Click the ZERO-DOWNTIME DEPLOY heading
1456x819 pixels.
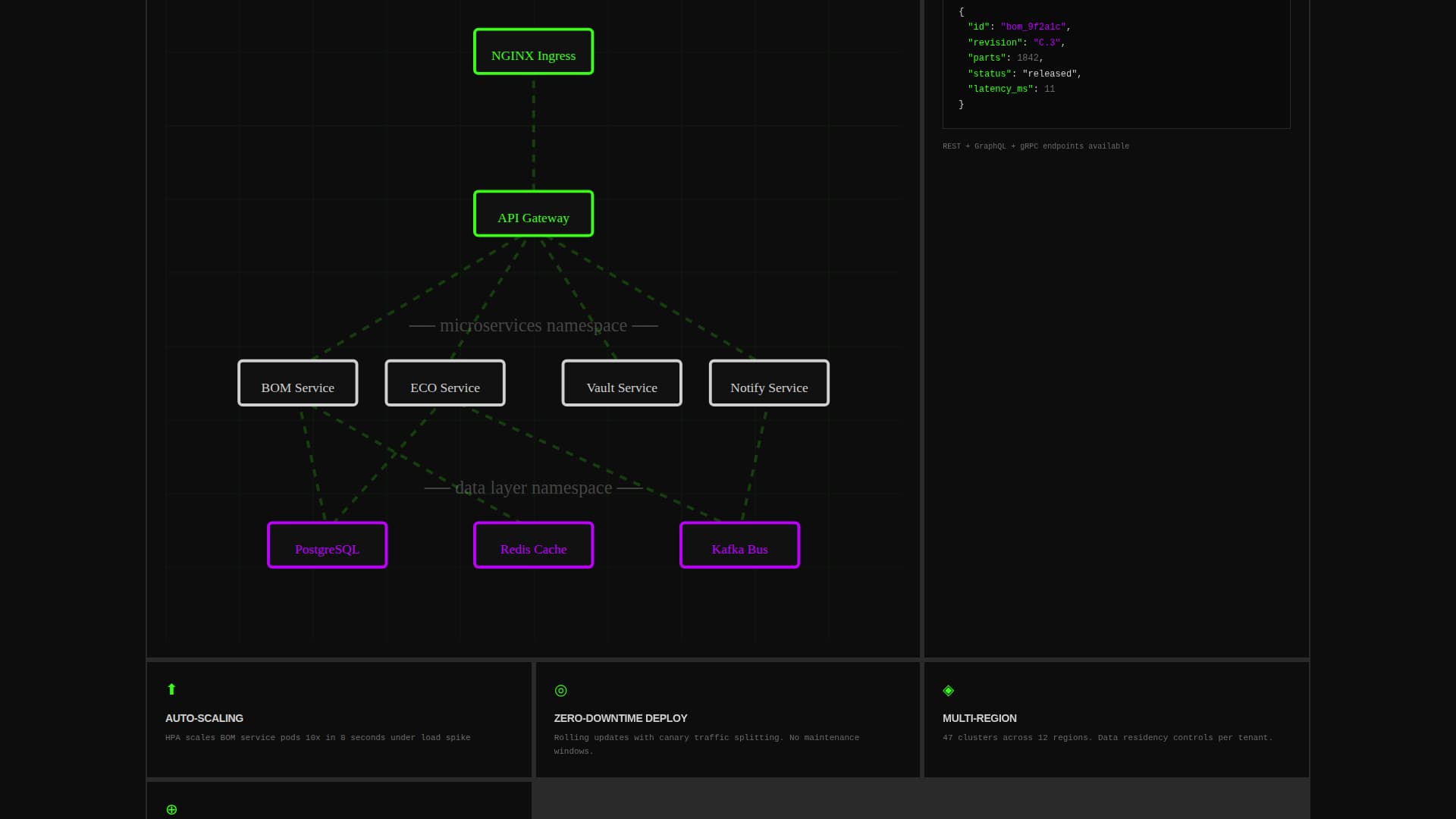coord(620,718)
